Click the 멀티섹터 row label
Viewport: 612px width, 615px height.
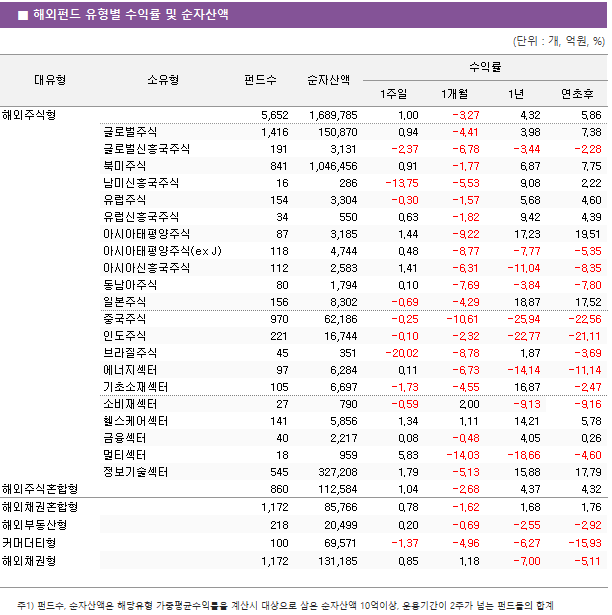124,455
